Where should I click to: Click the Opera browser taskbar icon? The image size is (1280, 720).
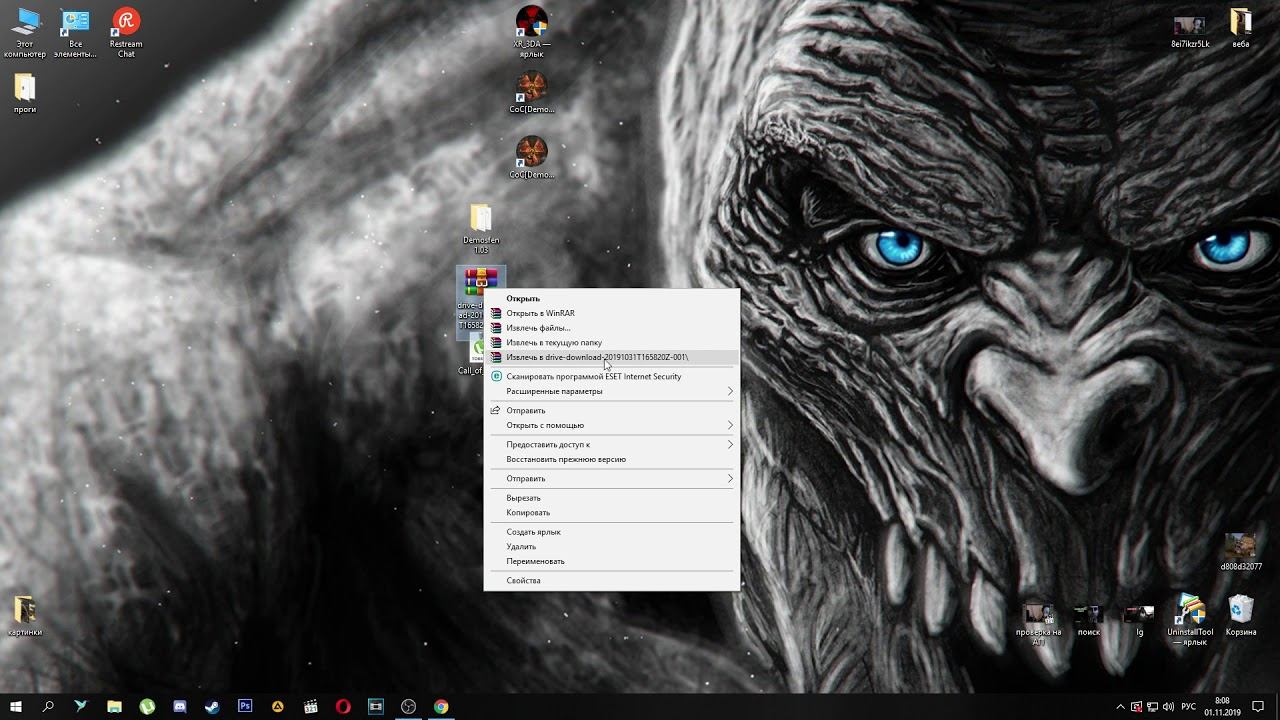[x=343, y=706]
